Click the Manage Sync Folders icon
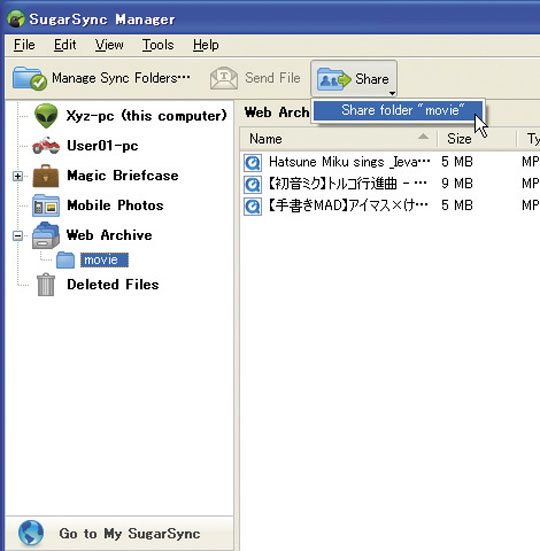 (30, 78)
